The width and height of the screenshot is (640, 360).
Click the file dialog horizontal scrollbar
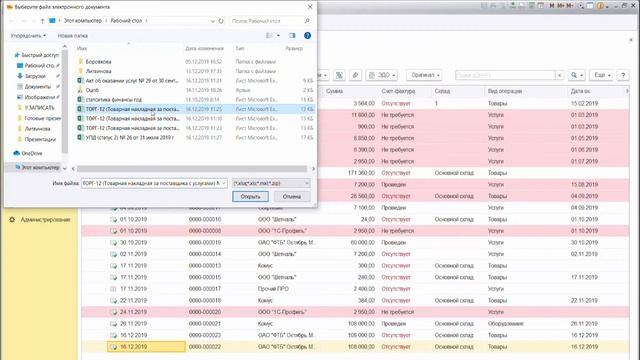coord(192,168)
